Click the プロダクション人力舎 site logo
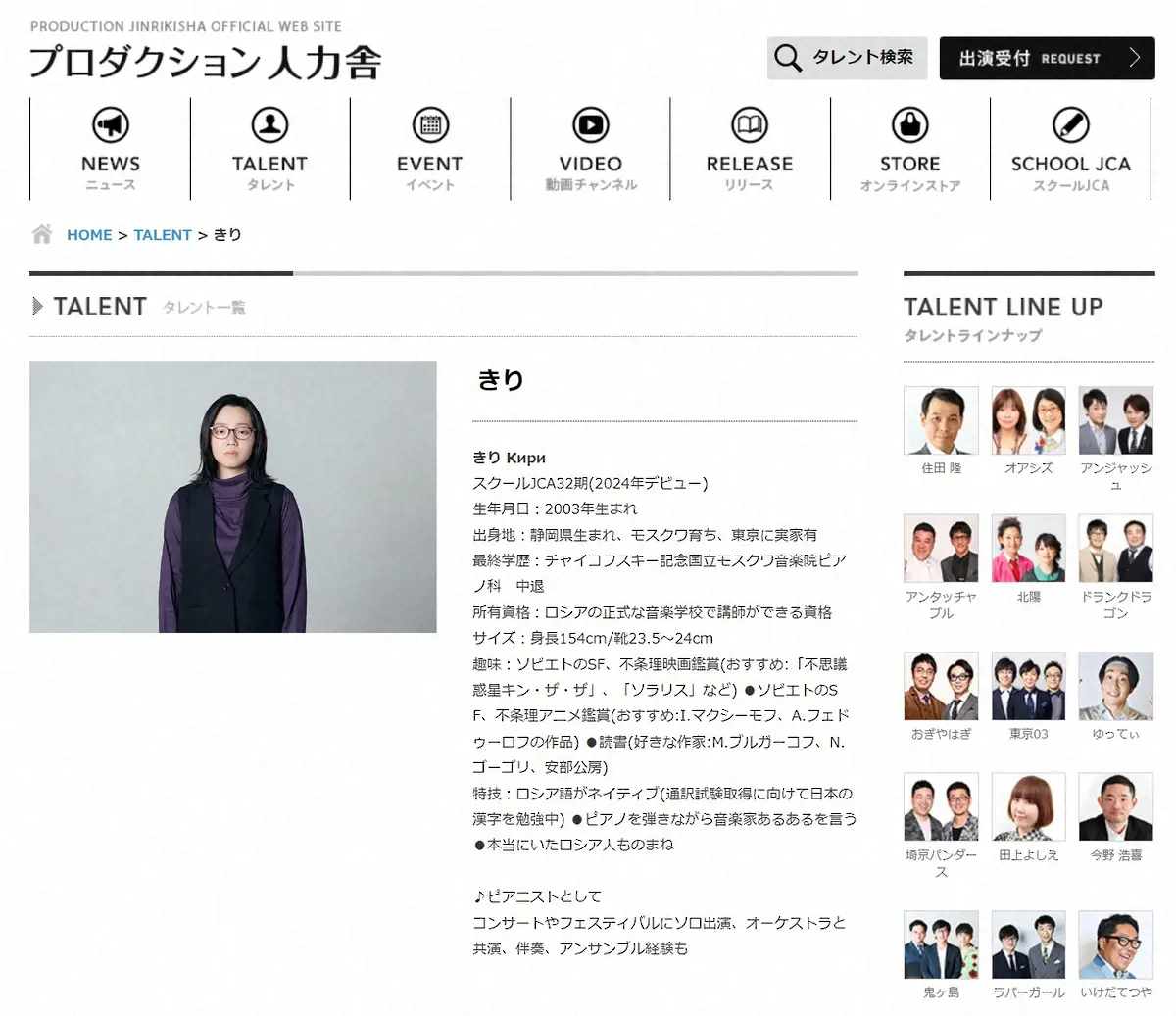Screen dimensions: 1176x1016 (205, 61)
